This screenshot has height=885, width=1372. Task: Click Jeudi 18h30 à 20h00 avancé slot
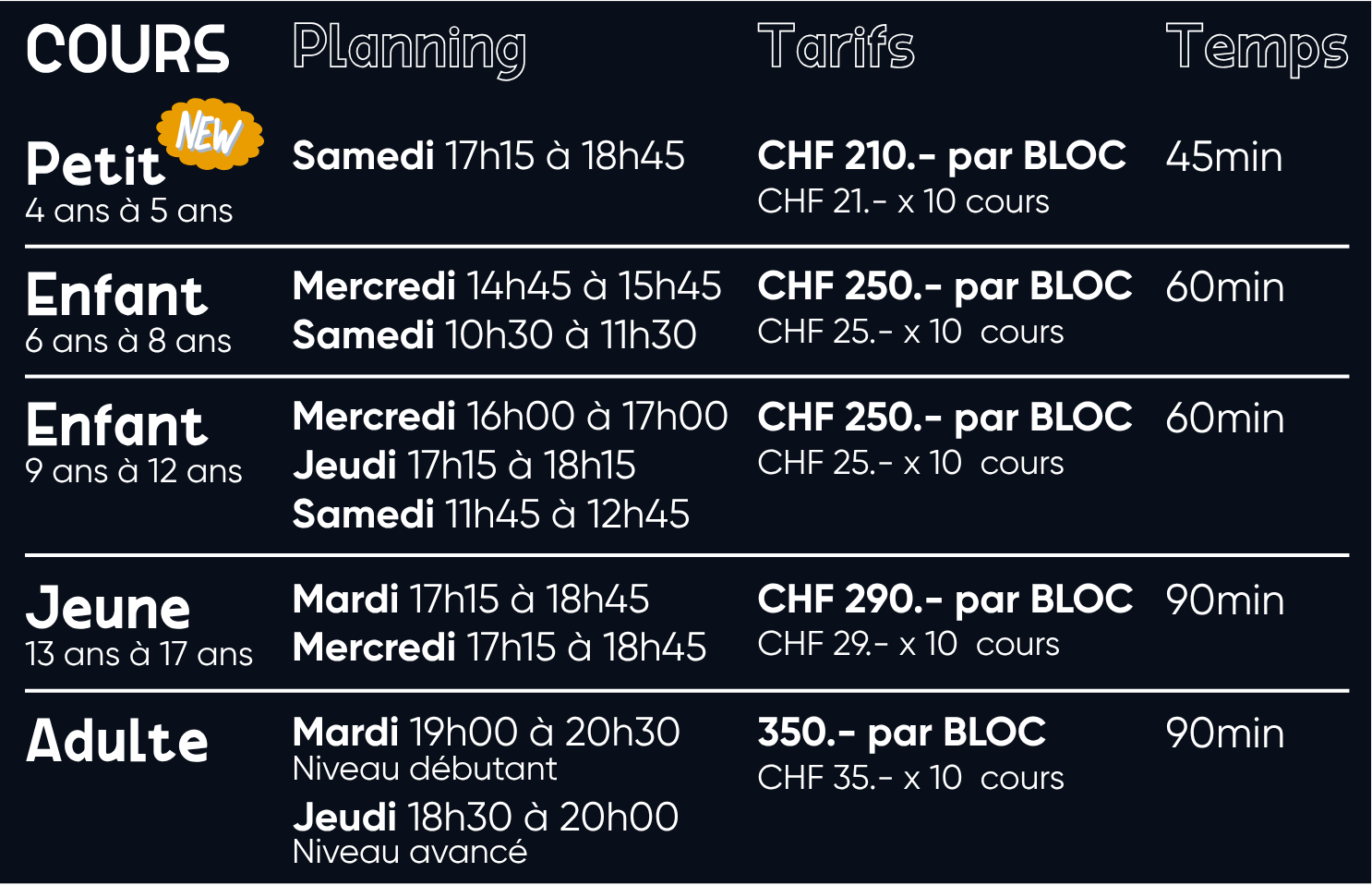[486, 833]
